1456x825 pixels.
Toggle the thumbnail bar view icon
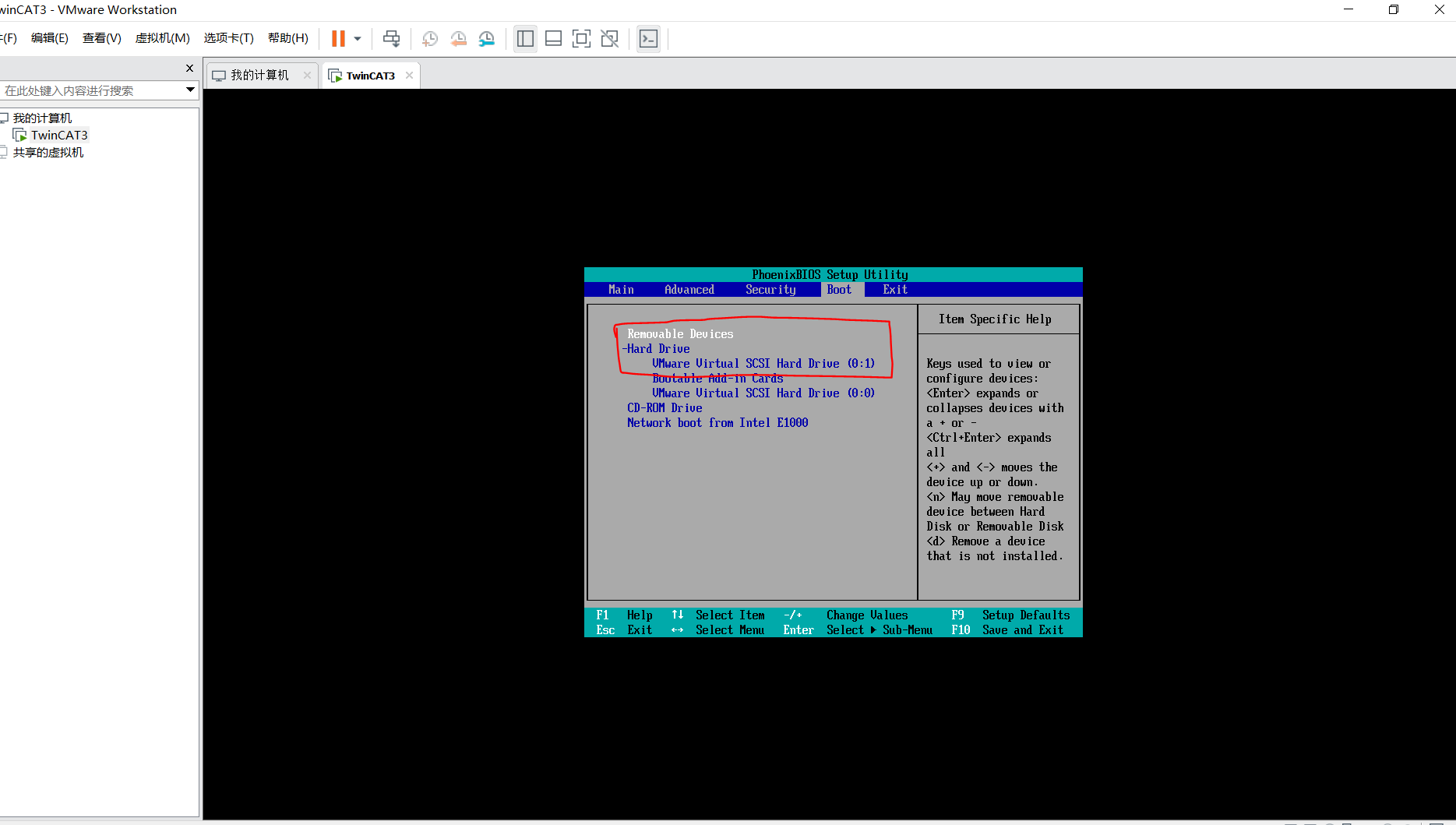(x=554, y=38)
